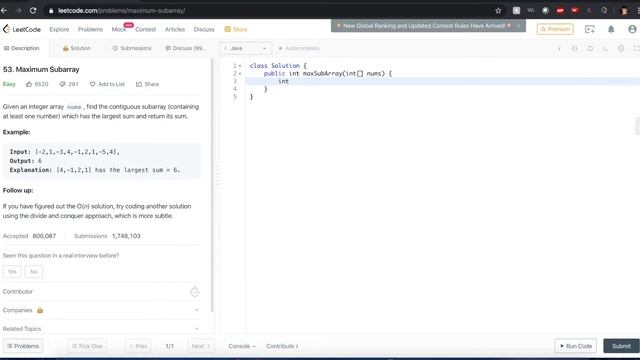
Task: Click the description panel scrollbar
Action: pos(212,186)
